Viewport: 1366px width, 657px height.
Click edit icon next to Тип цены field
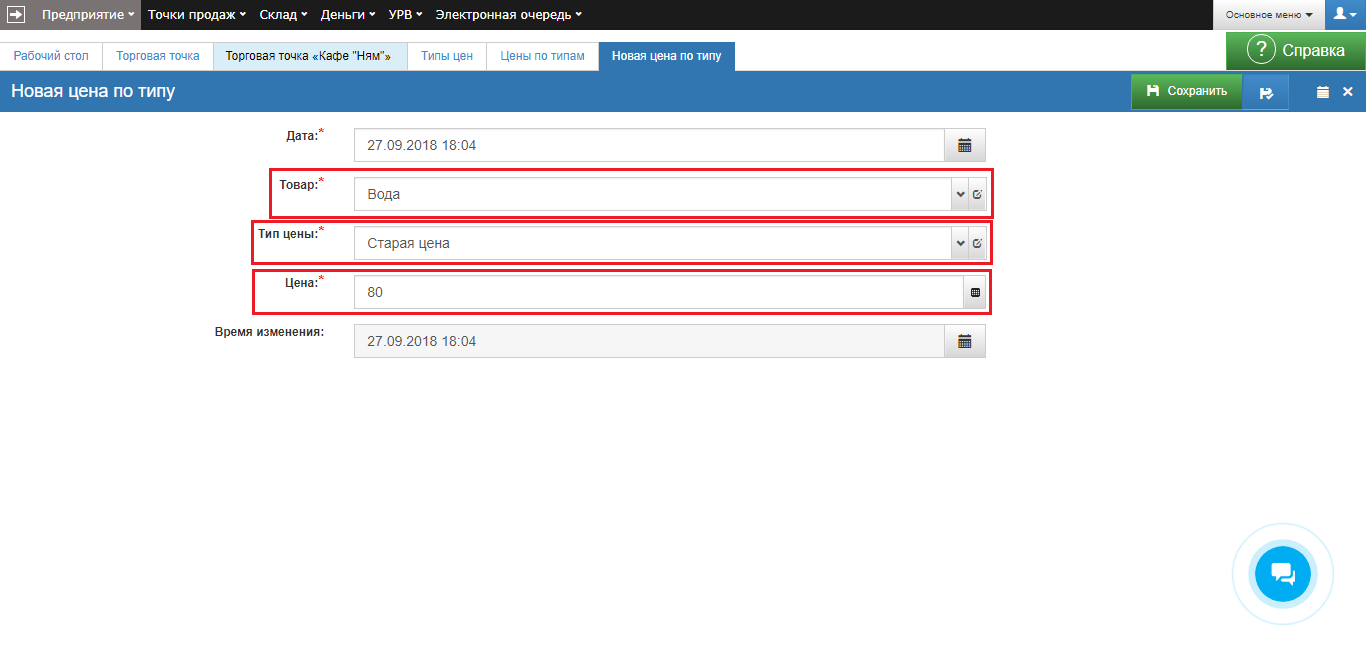(x=977, y=243)
